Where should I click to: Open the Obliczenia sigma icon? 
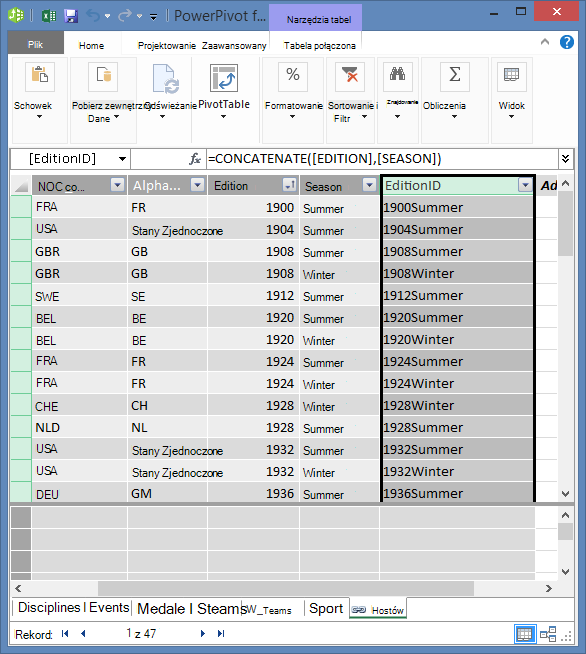(x=455, y=76)
